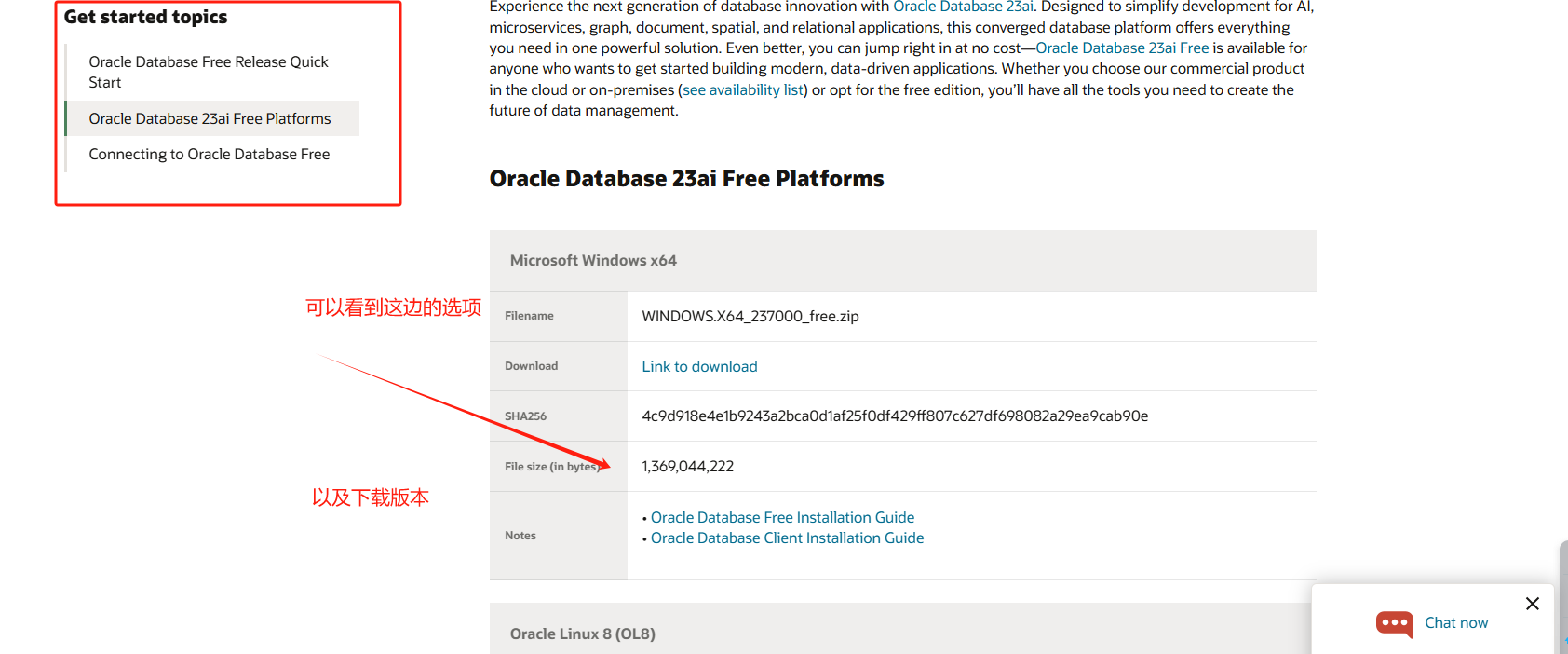Click the Filename row label
The height and width of the screenshot is (654, 1568).
529,316
